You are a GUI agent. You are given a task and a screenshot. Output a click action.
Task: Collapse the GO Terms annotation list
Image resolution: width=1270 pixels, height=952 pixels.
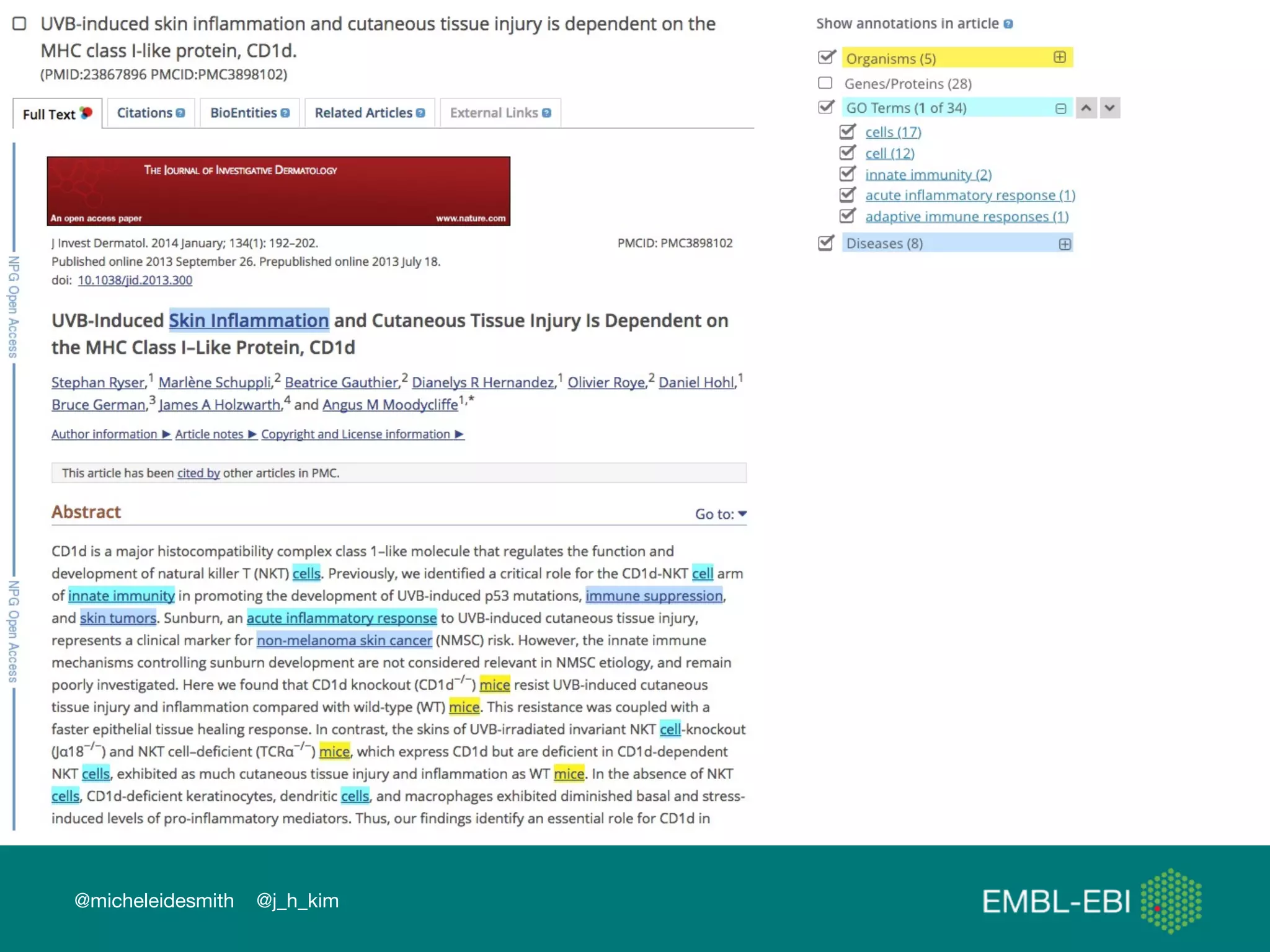click(x=1061, y=108)
